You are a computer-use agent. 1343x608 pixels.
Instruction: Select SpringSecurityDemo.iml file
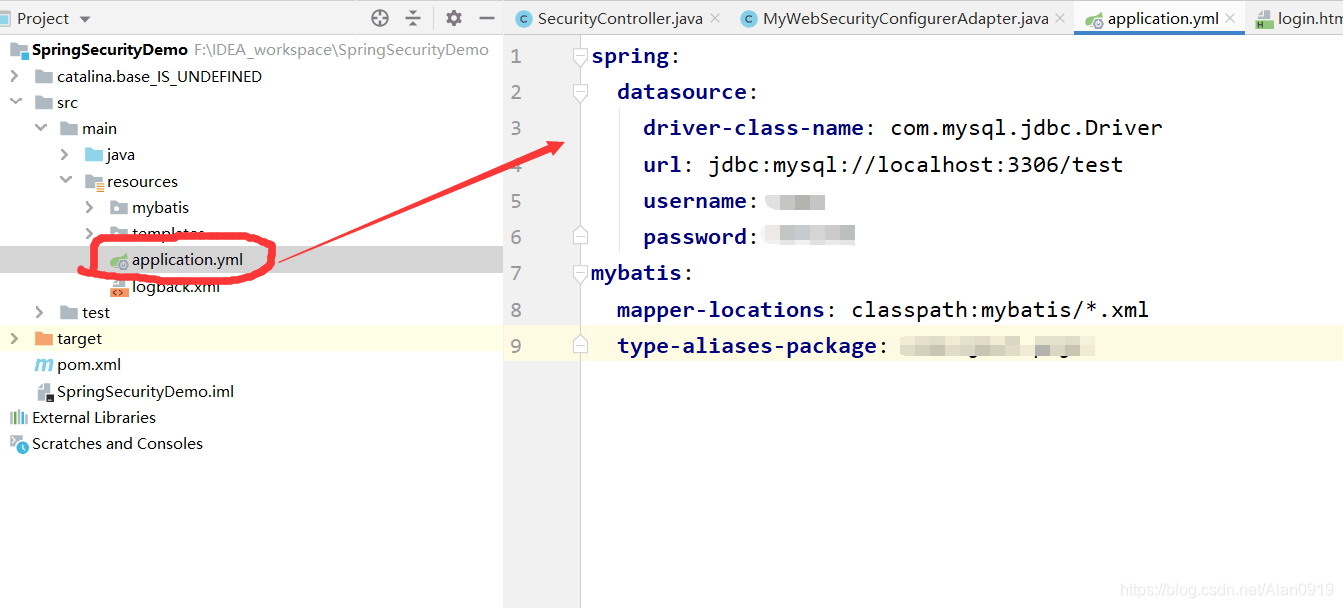point(145,391)
